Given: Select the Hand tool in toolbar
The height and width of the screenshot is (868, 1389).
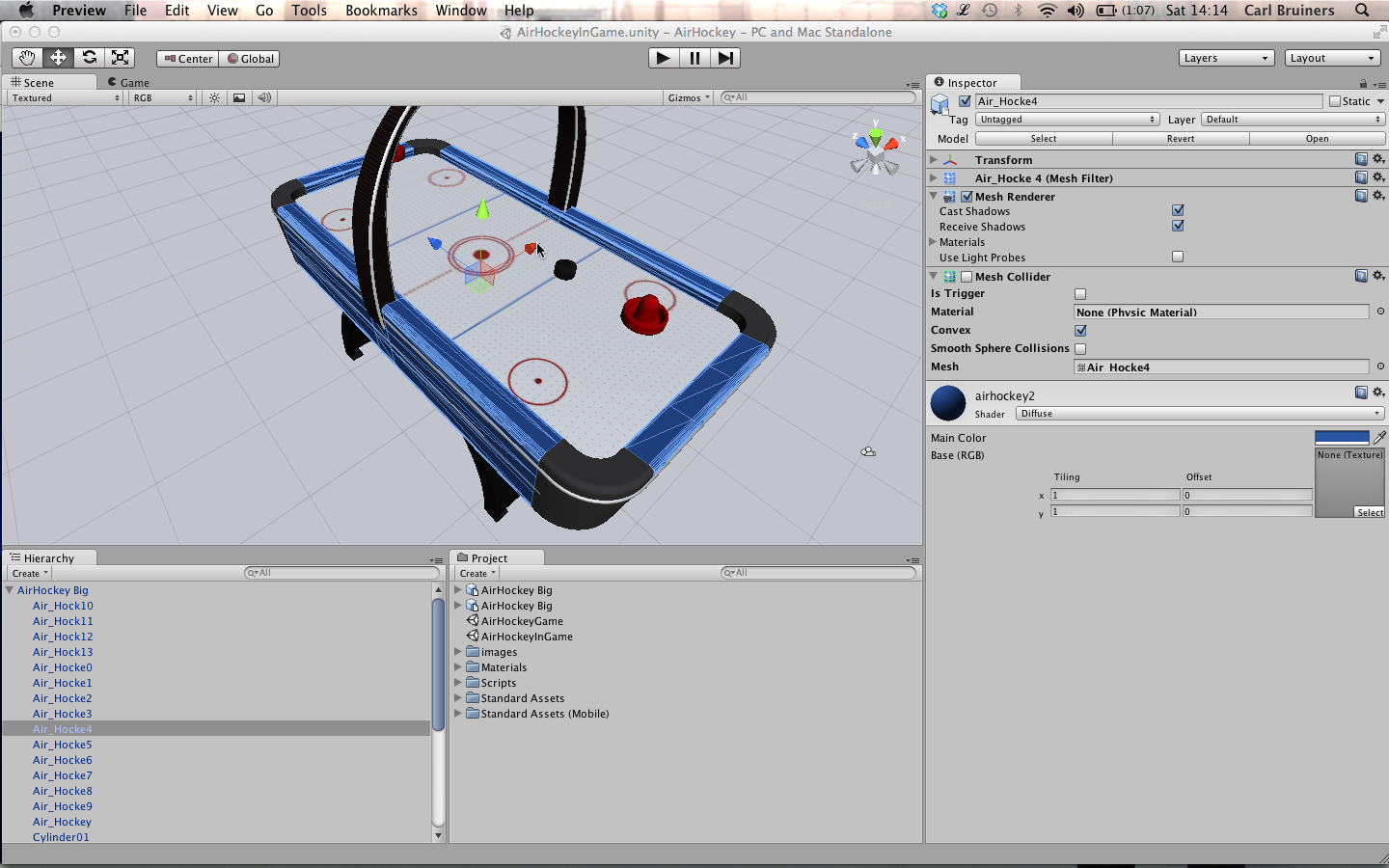Looking at the screenshot, I should (27, 58).
